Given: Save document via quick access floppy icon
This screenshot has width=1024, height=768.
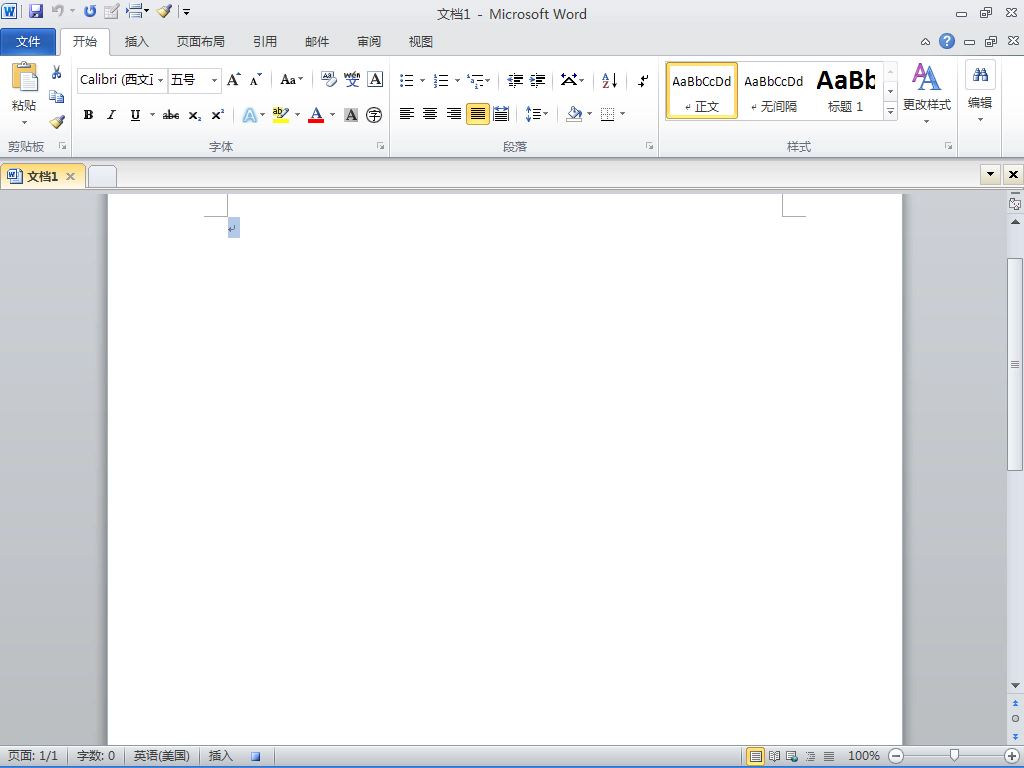Looking at the screenshot, I should (35, 11).
